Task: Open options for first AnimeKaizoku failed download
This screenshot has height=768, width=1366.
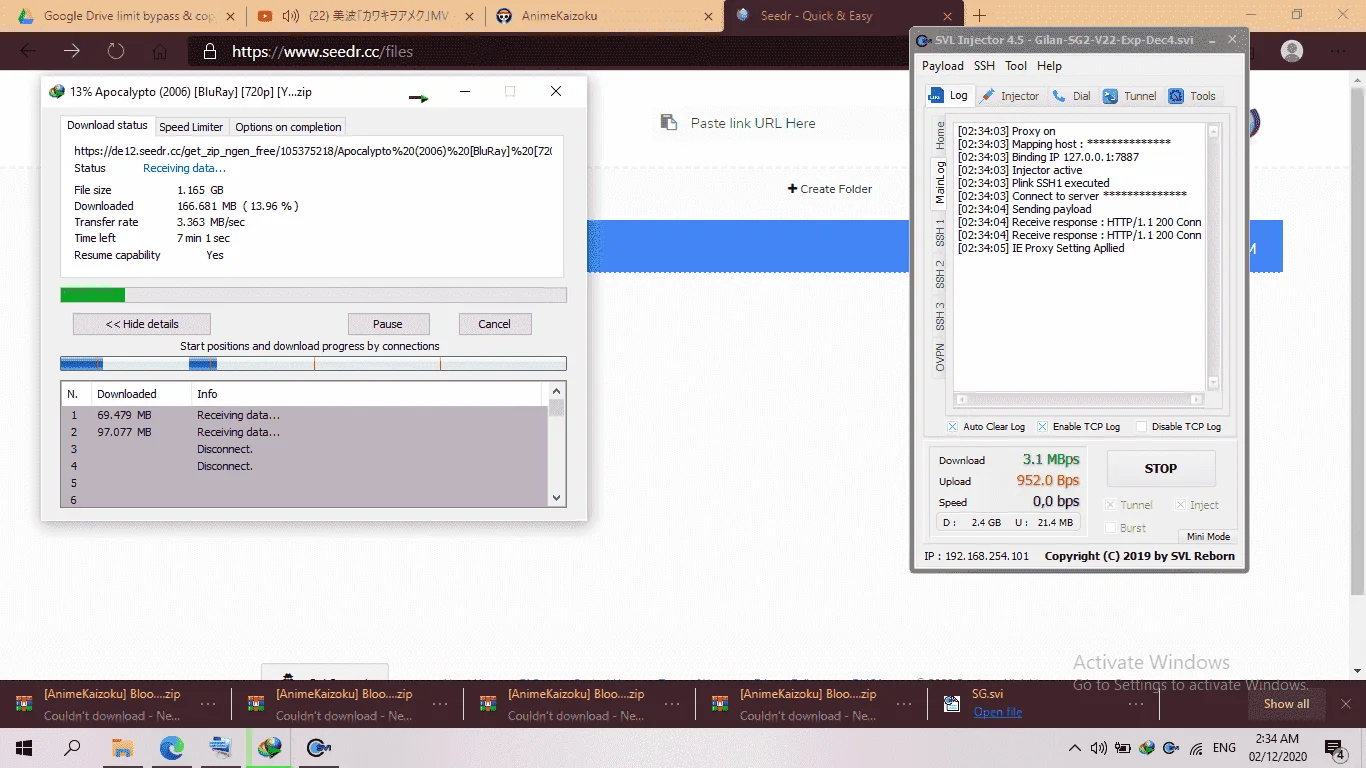Action: (208, 703)
